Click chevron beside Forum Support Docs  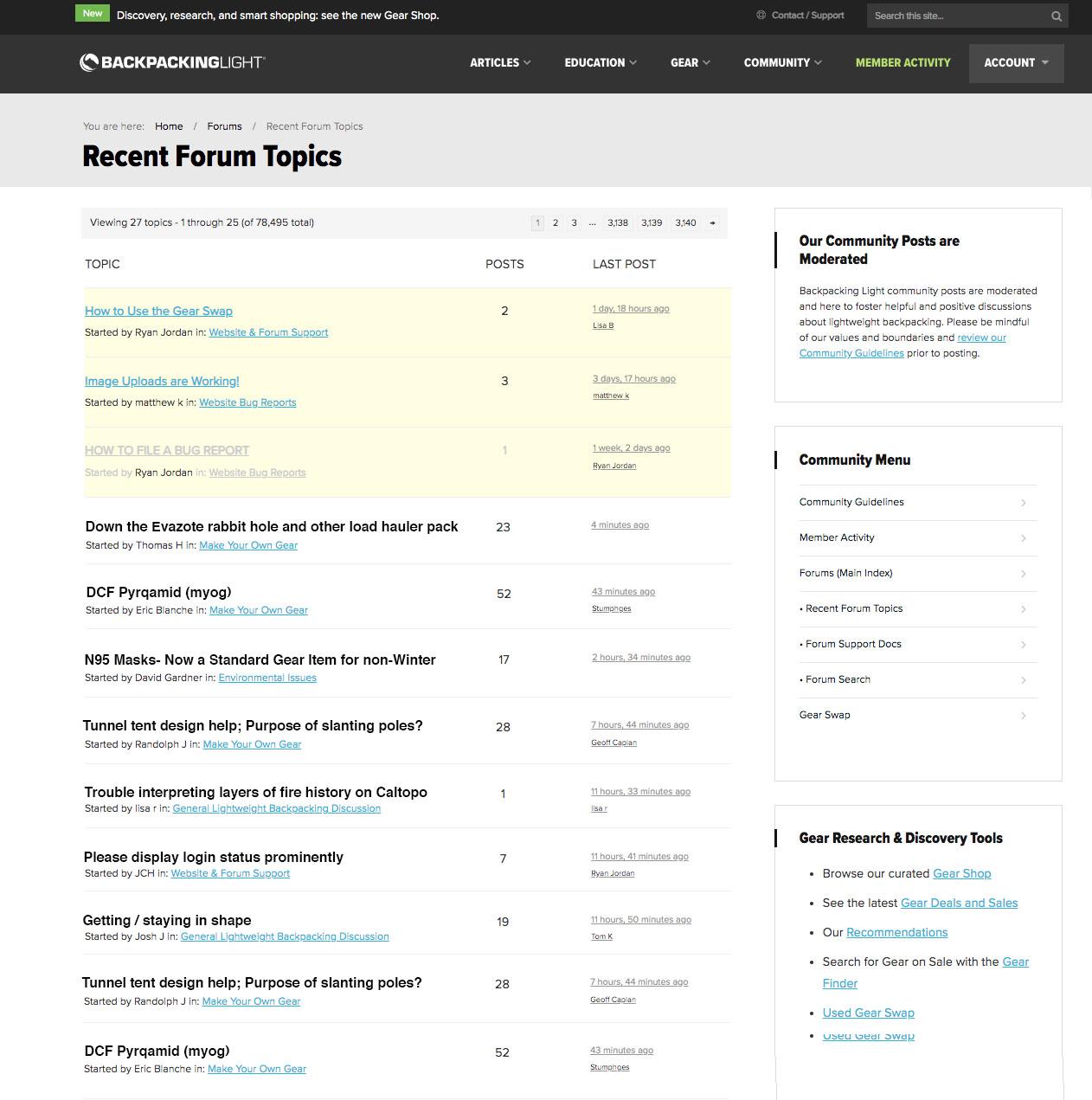pyautogui.click(x=1024, y=645)
